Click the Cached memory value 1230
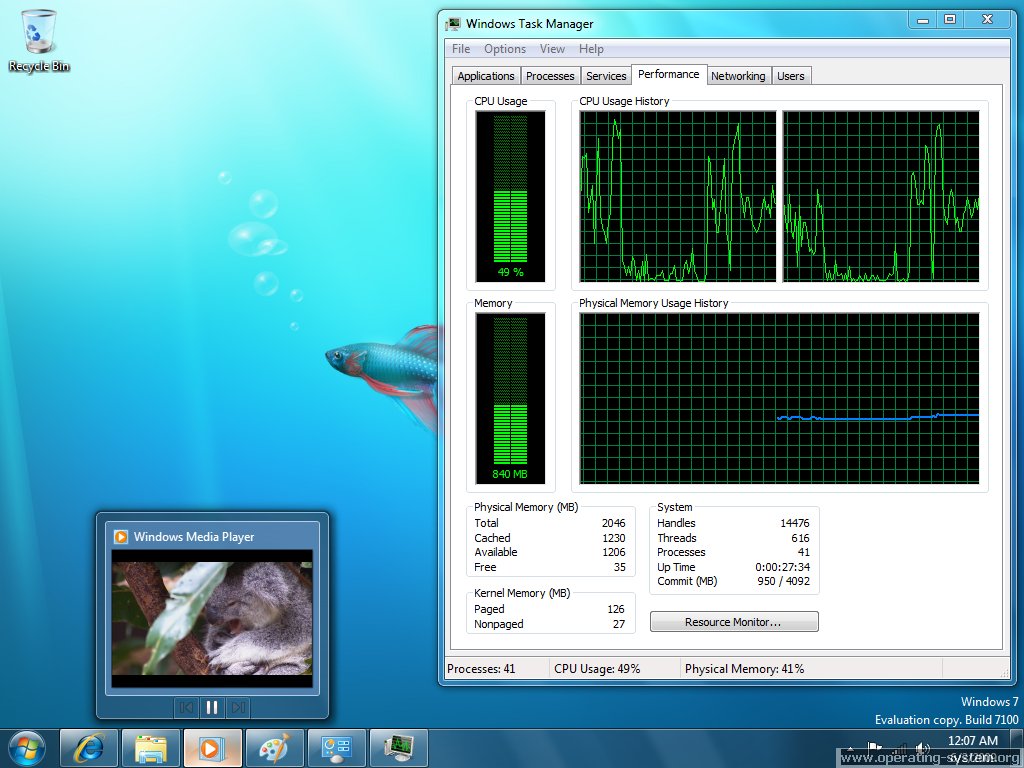The image size is (1024, 768). pyautogui.click(x=613, y=538)
